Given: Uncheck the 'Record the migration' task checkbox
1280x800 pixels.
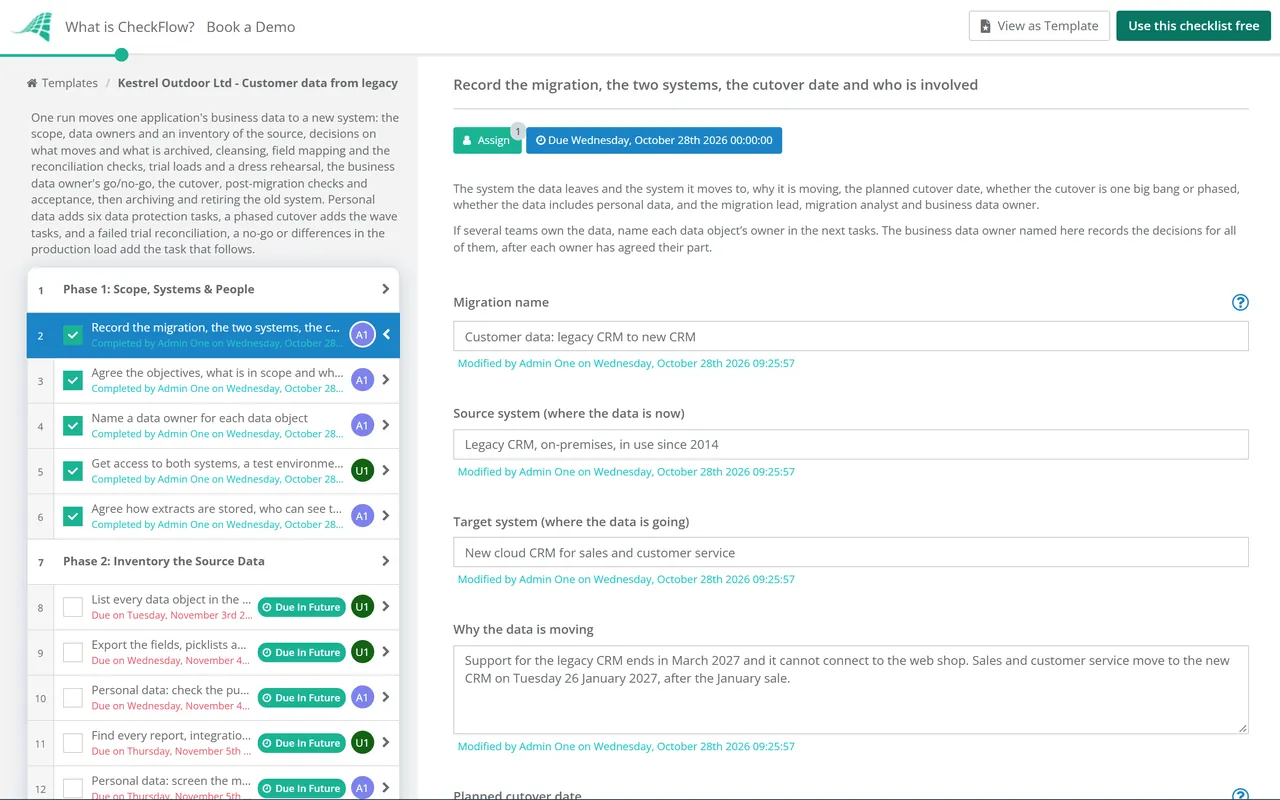Looking at the screenshot, I should point(73,335).
